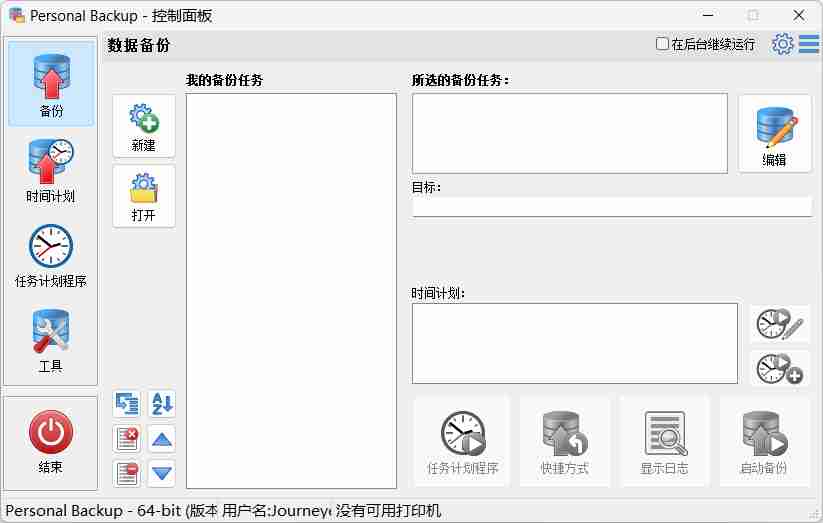Screen dimensions: 823x523
Task: Click the Personal Backup title bar app icon
Action: click(17, 15)
